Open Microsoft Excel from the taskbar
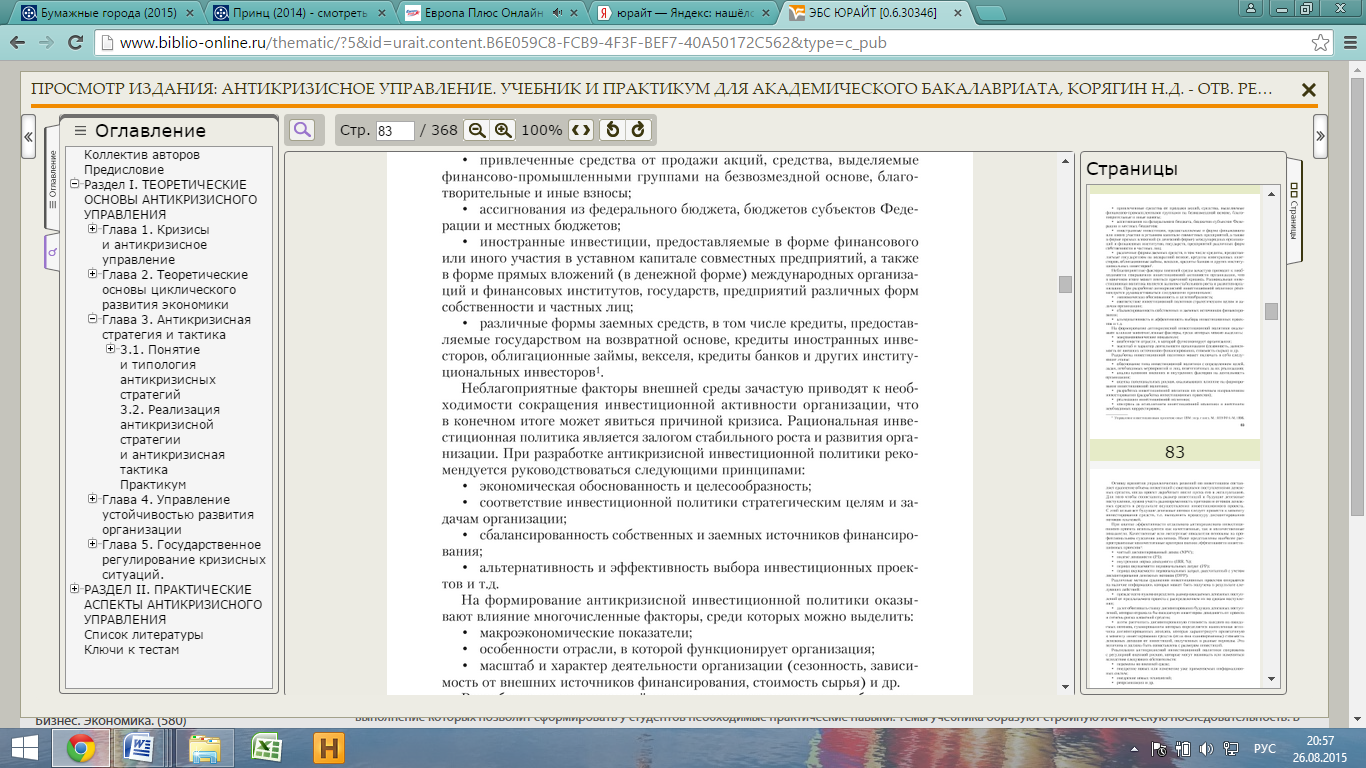This screenshot has width=1366, height=768. (x=266, y=748)
